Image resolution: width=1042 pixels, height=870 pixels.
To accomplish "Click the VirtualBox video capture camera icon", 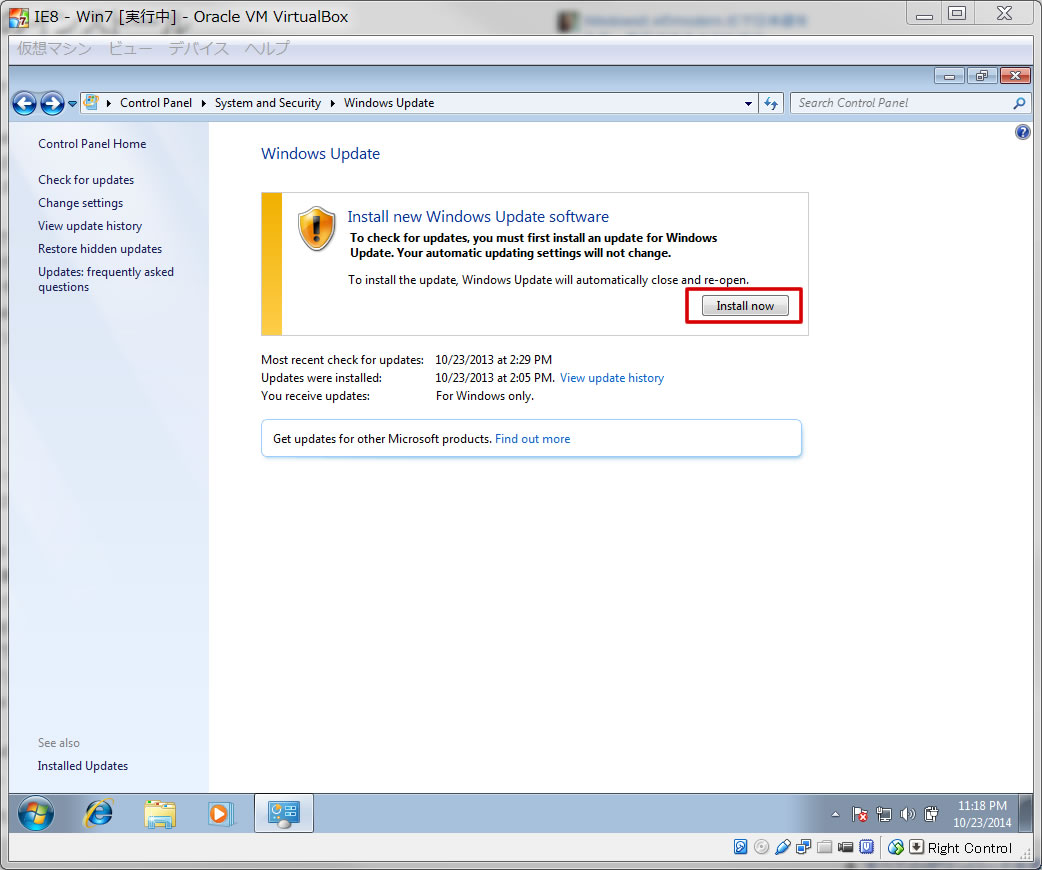I will coord(845,847).
